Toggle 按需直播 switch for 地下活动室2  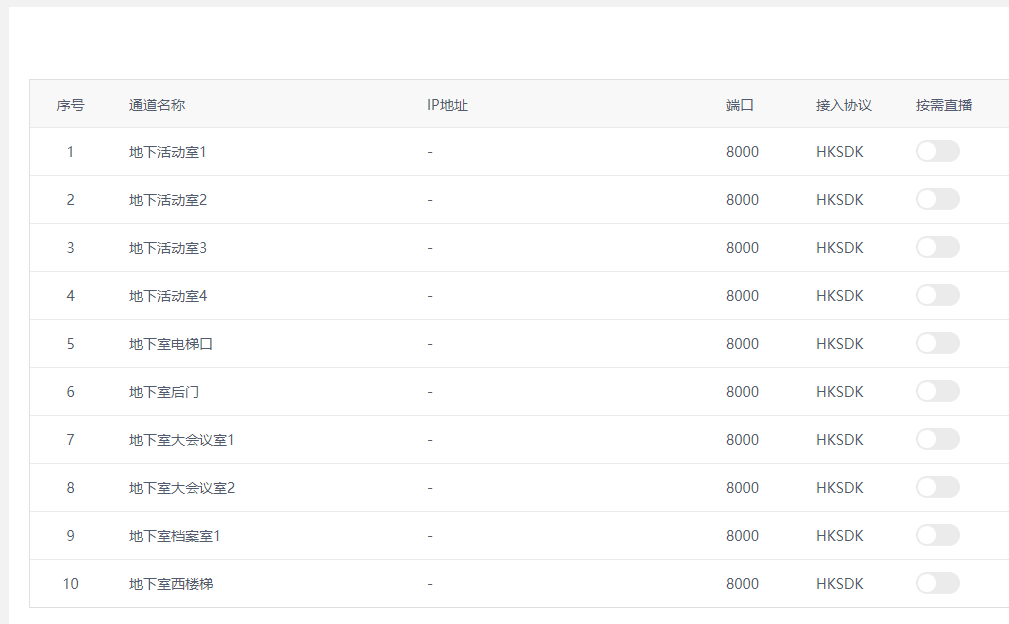click(x=937, y=199)
